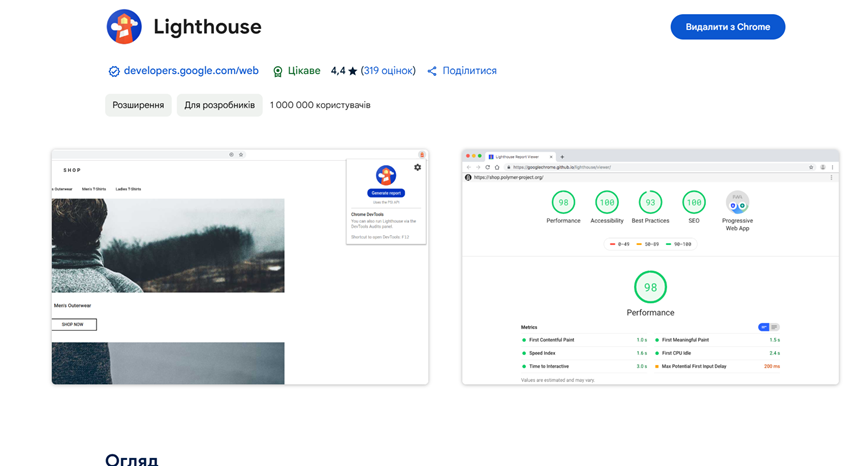Click the Цікаве featured label
This screenshot has width=850, height=466.
304,71
